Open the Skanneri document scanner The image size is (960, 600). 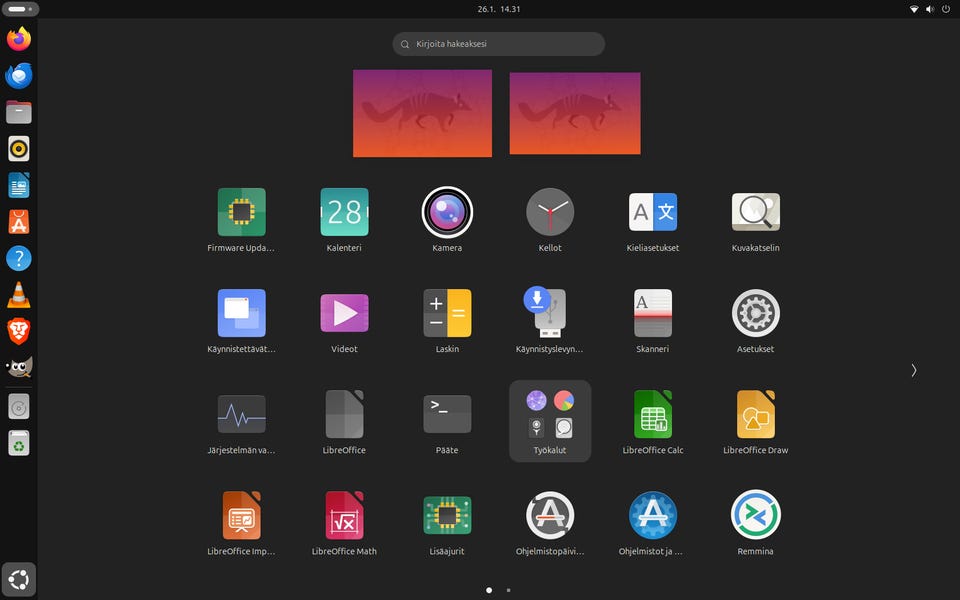(x=653, y=313)
